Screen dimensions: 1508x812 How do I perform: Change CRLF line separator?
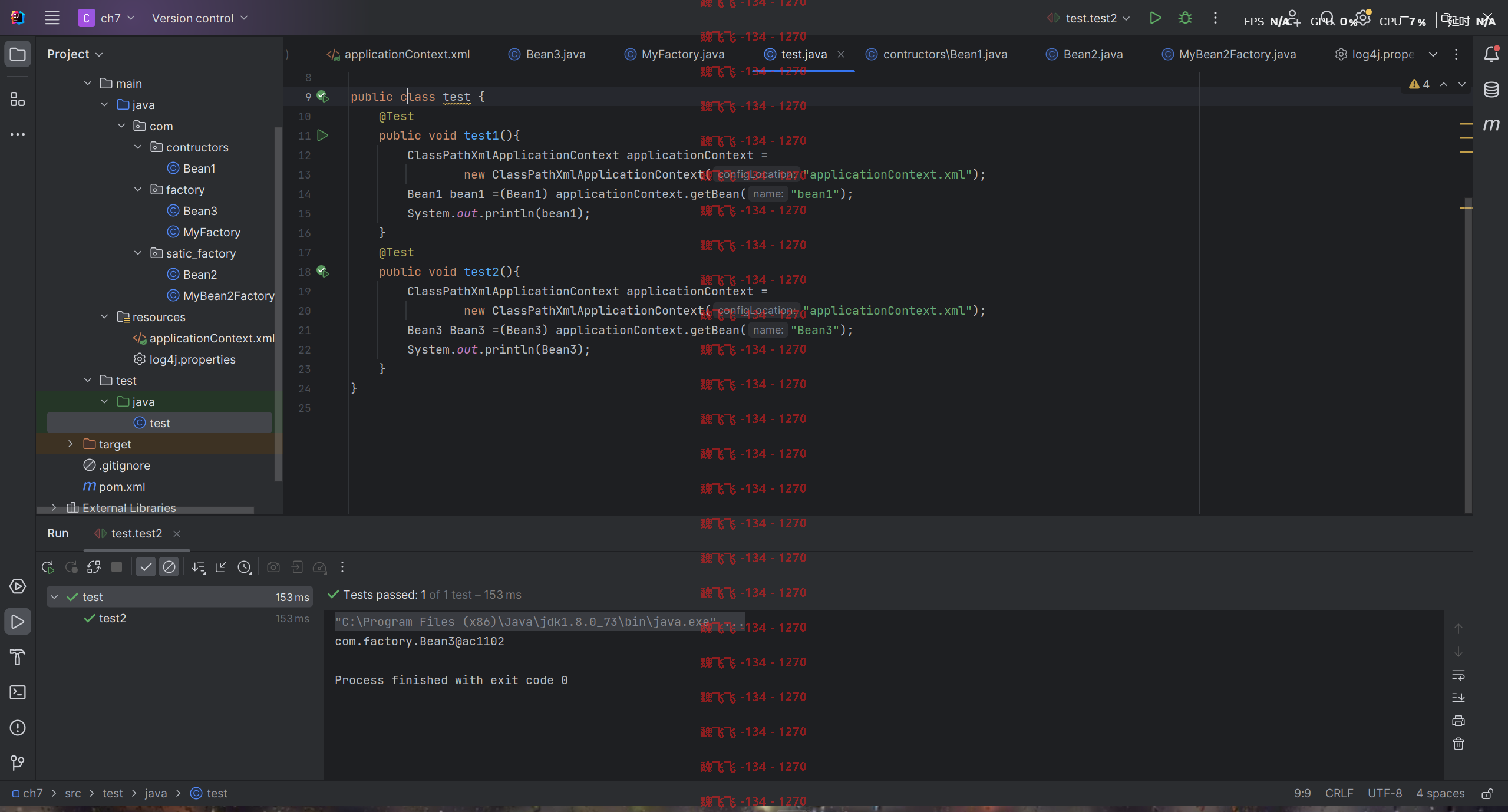tap(1339, 794)
